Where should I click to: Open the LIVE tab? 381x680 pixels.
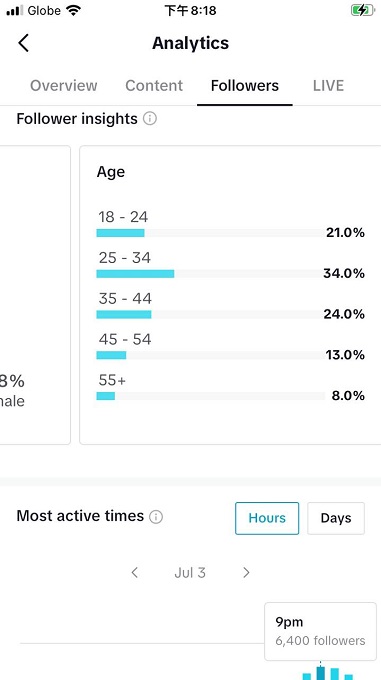pos(329,85)
